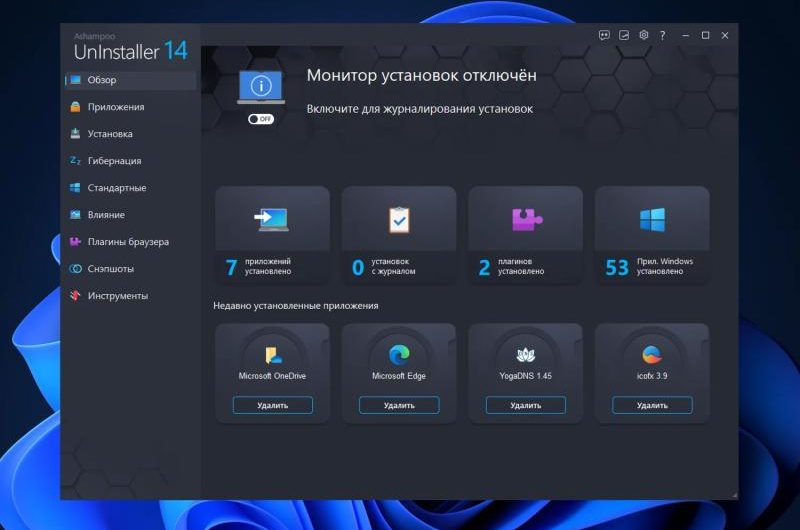The height and width of the screenshot is (530, 800).
Task: Click the icofx 3.9 label
Action: coord(652,376)
